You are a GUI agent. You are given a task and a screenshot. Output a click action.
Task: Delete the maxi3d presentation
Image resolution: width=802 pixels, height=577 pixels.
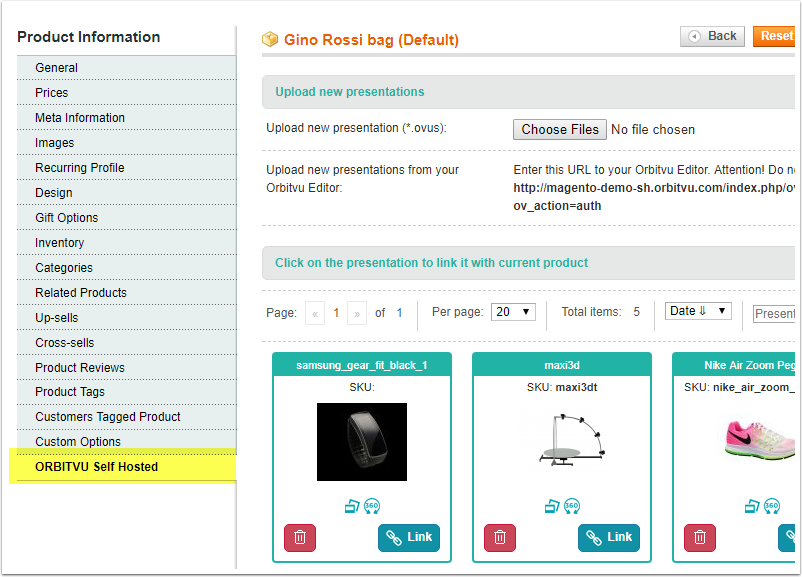click(x=500, y=538)
